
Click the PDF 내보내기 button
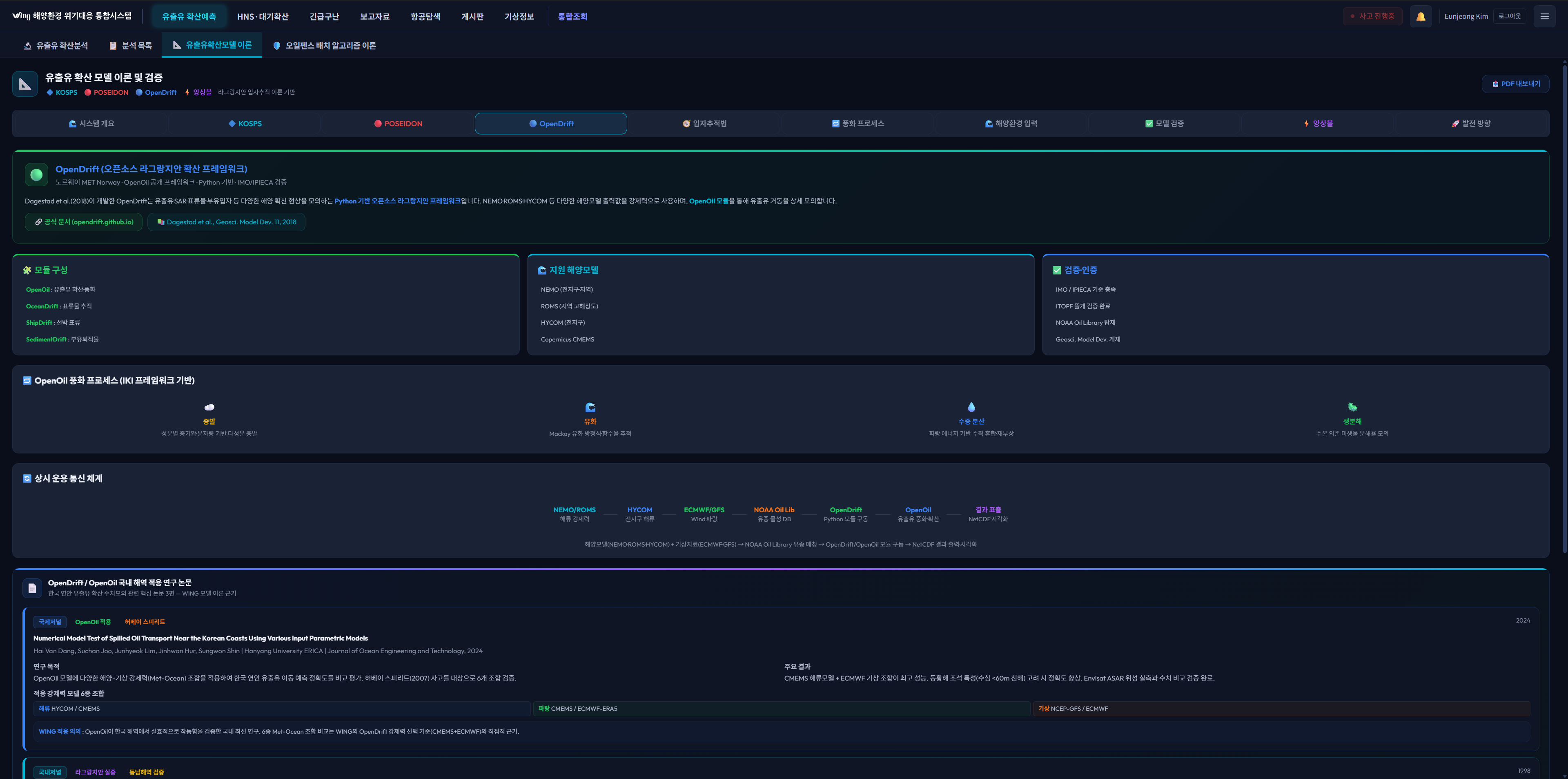click(x=1515, y=84)
